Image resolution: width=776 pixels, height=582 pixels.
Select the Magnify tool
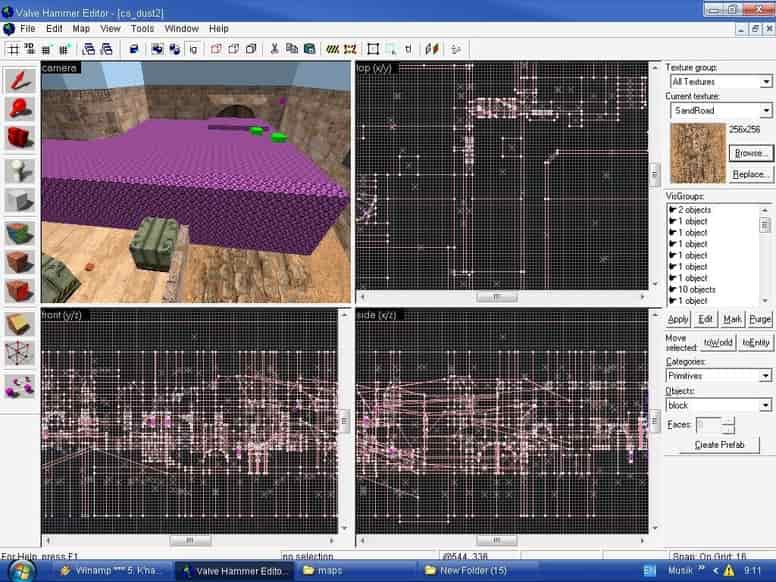point(20,108)
